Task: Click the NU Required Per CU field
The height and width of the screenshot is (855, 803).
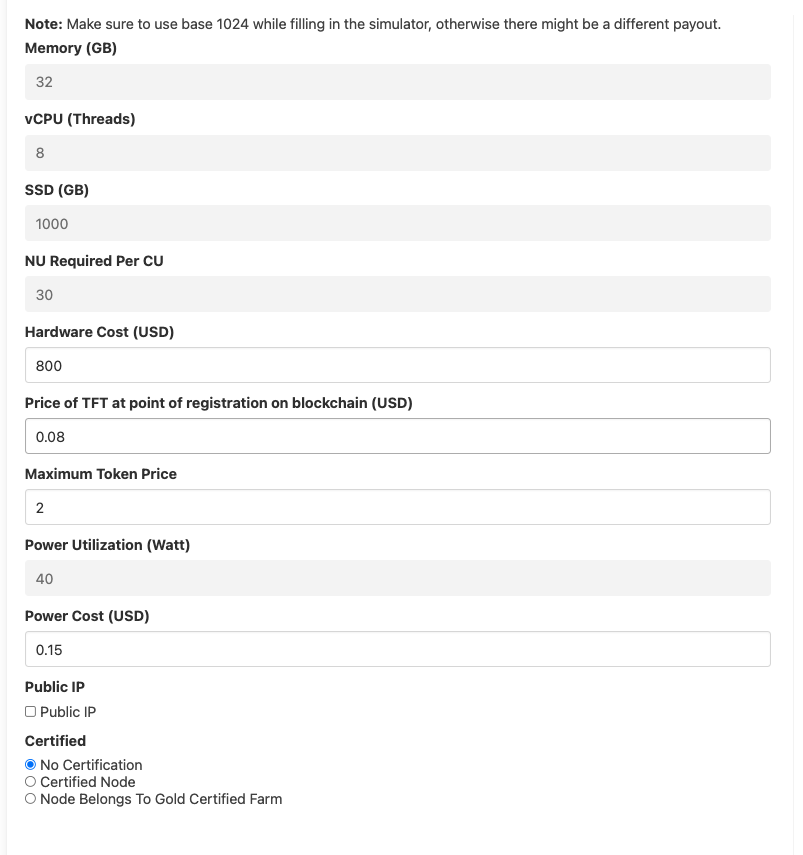Action: pyautogui.click(x=397, y=294)
